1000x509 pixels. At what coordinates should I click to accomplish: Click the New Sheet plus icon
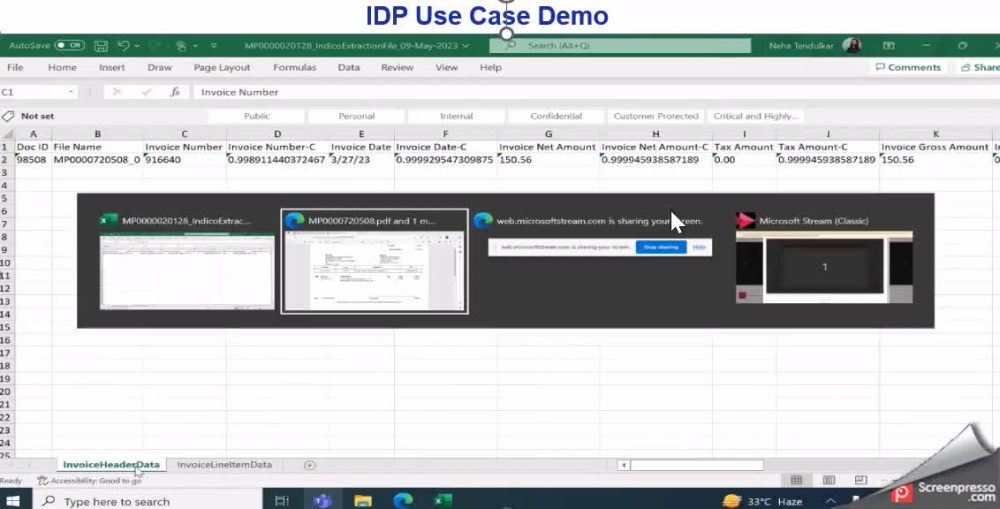click(x=309, y=465)
